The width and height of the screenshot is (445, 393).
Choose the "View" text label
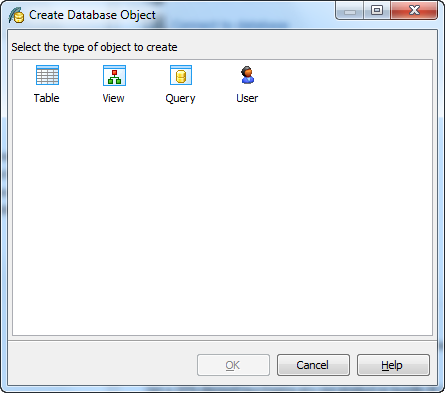(x=113, y=98)
